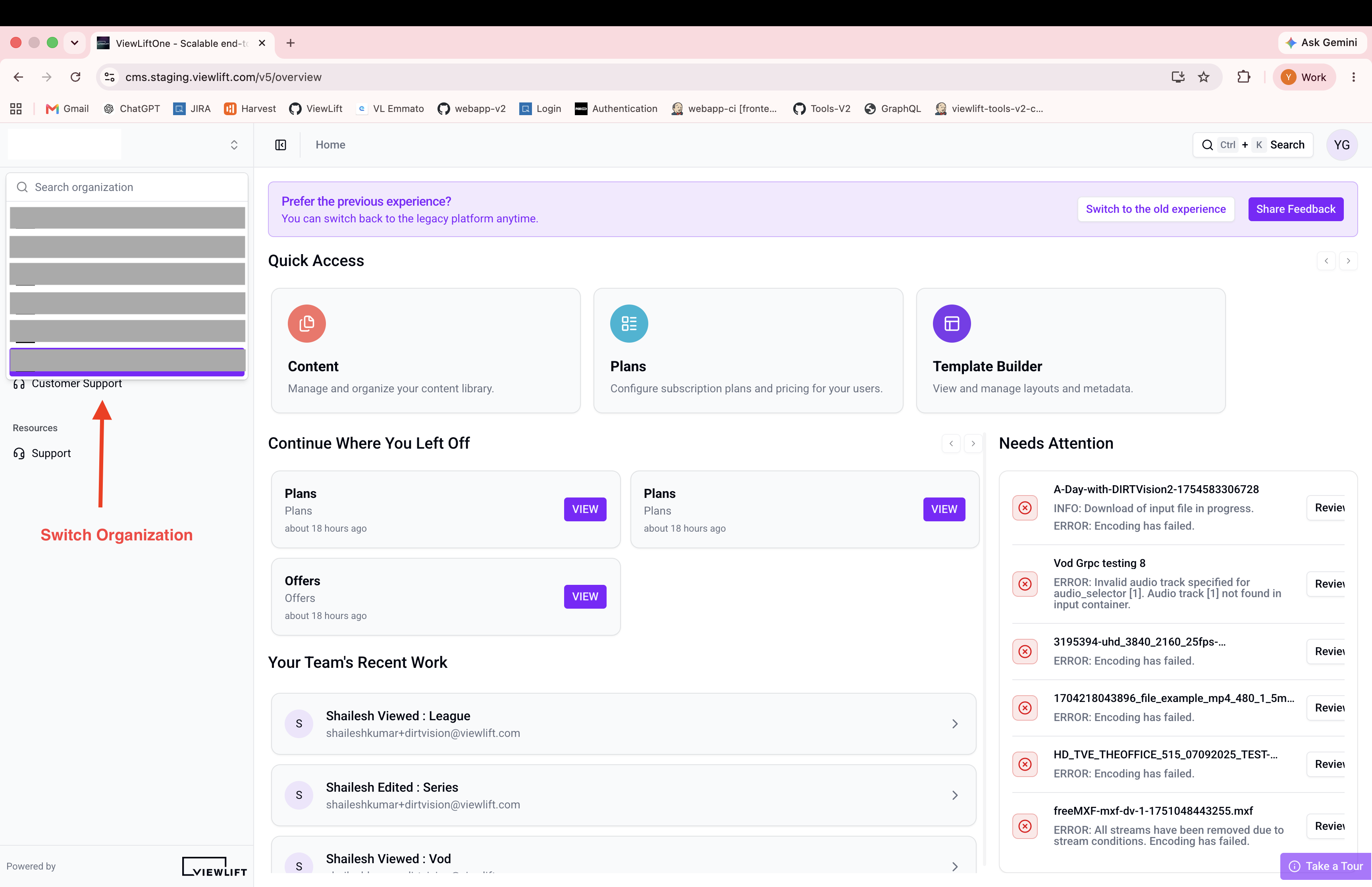Open the Login bookmark
This screenshot has height=887, width=1372.
click(x=540, y=109)
